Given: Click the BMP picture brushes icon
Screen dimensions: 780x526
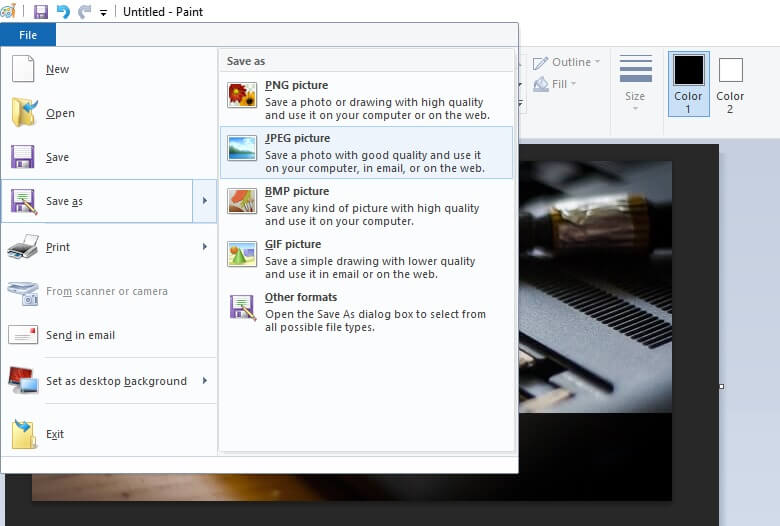Looking at the screenshot, I should (242, 201).
